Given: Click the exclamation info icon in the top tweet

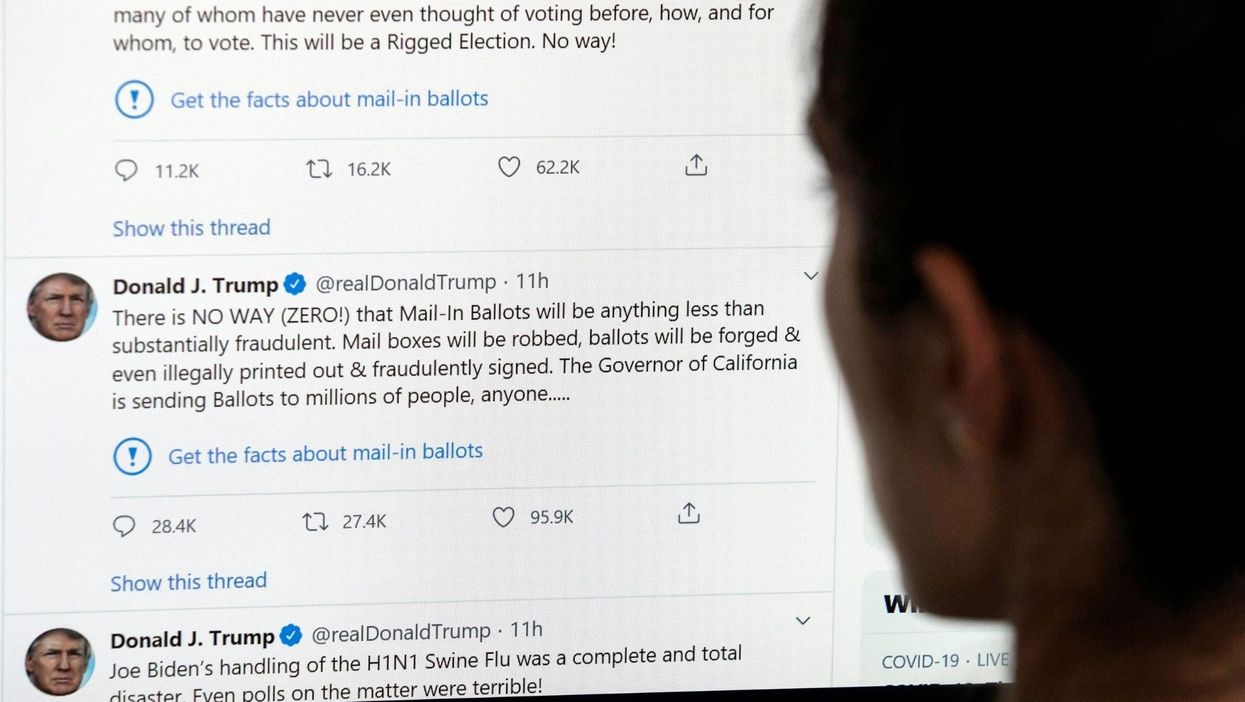Looking at the screenshot, I should (x=135, y=99).
